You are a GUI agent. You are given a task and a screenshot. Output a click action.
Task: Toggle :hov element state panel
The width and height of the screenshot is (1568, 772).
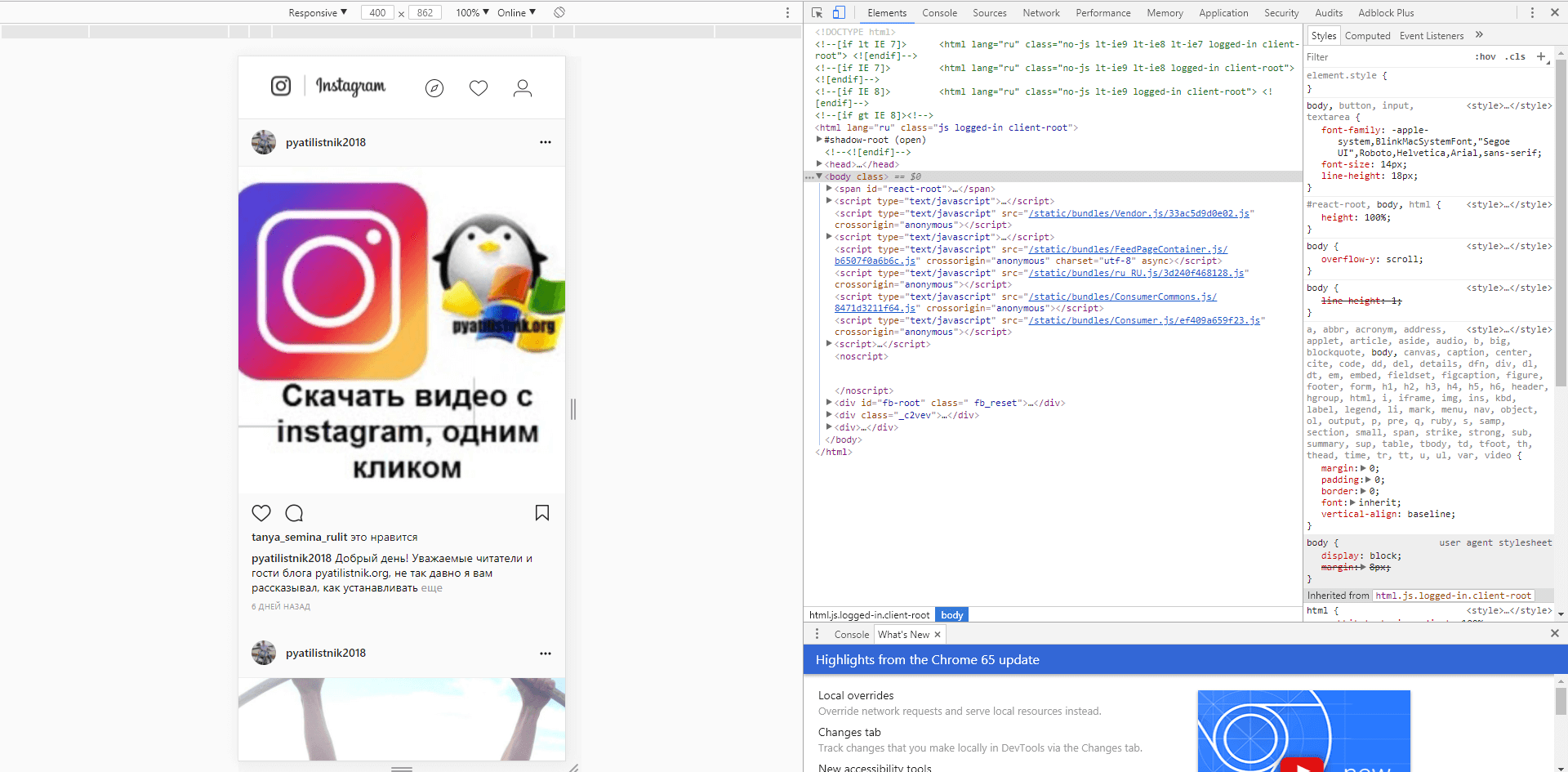[x=1486, y=56]
